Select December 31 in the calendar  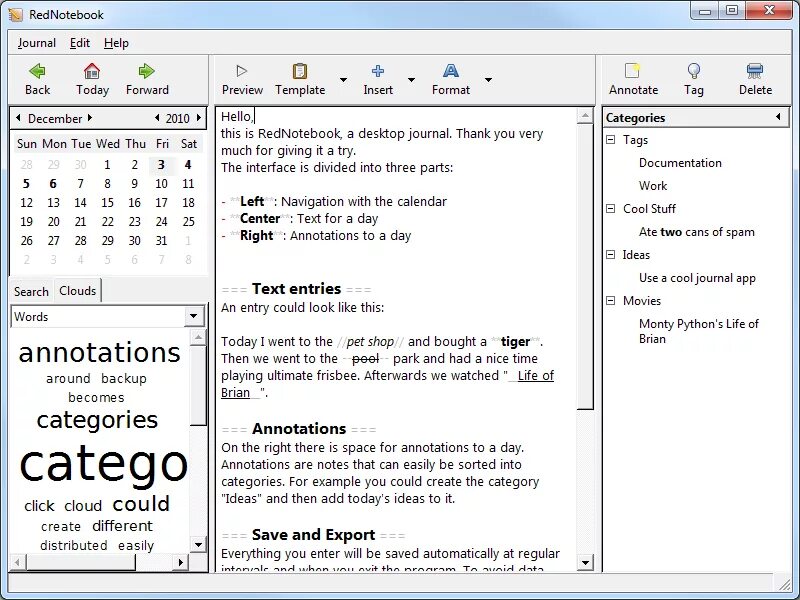point(161,240)
